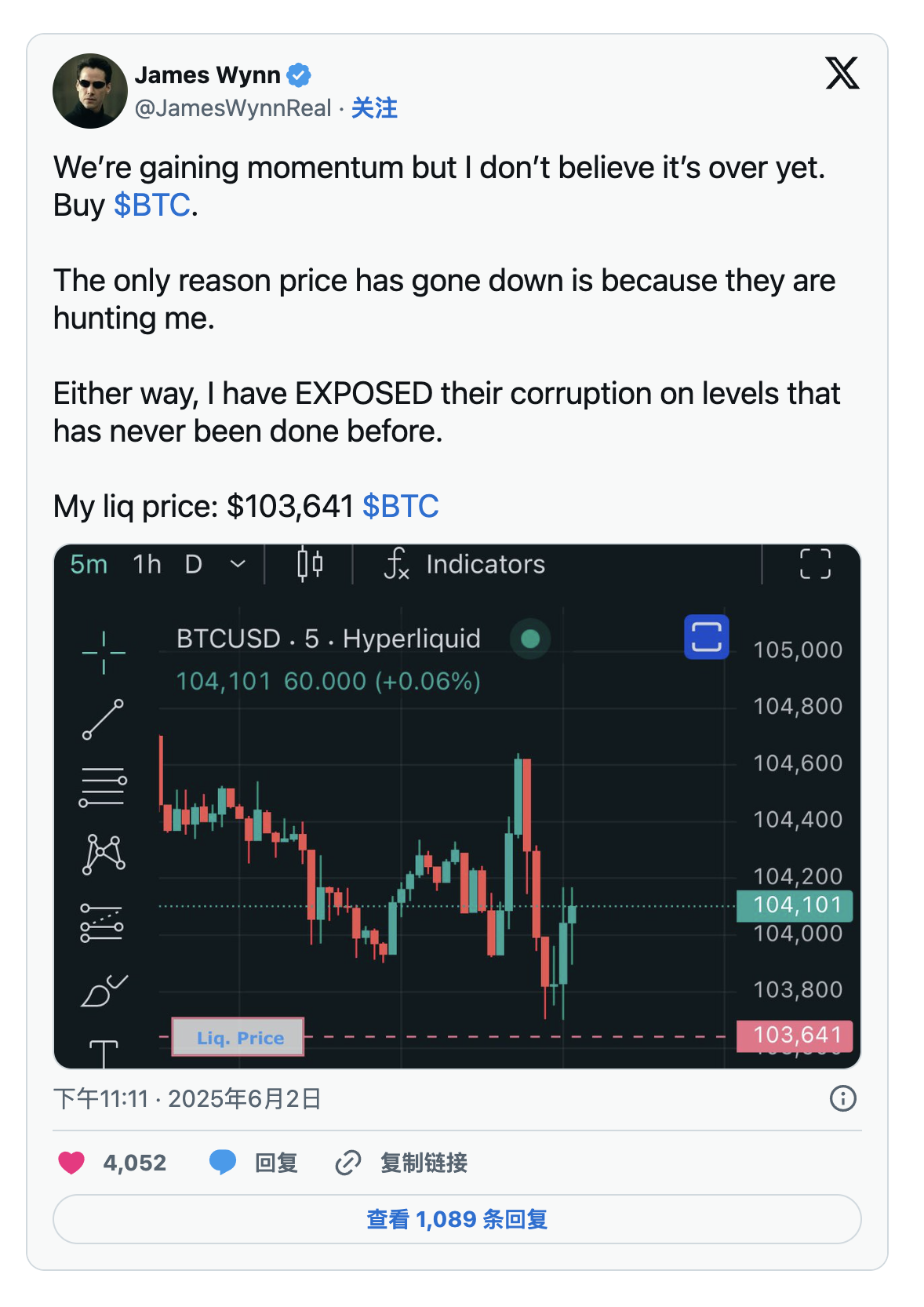Select the pattern drawing tool

pyautogui.click(x=104, y=854)
